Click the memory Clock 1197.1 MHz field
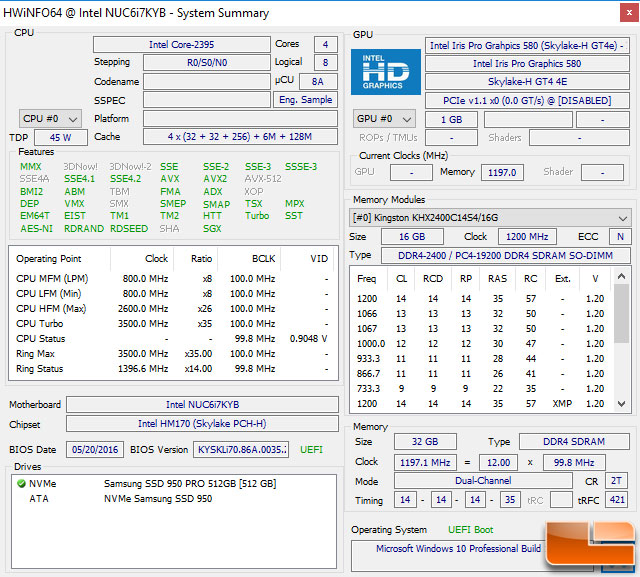This screenshot has height=577, width=640. [425, 463]
